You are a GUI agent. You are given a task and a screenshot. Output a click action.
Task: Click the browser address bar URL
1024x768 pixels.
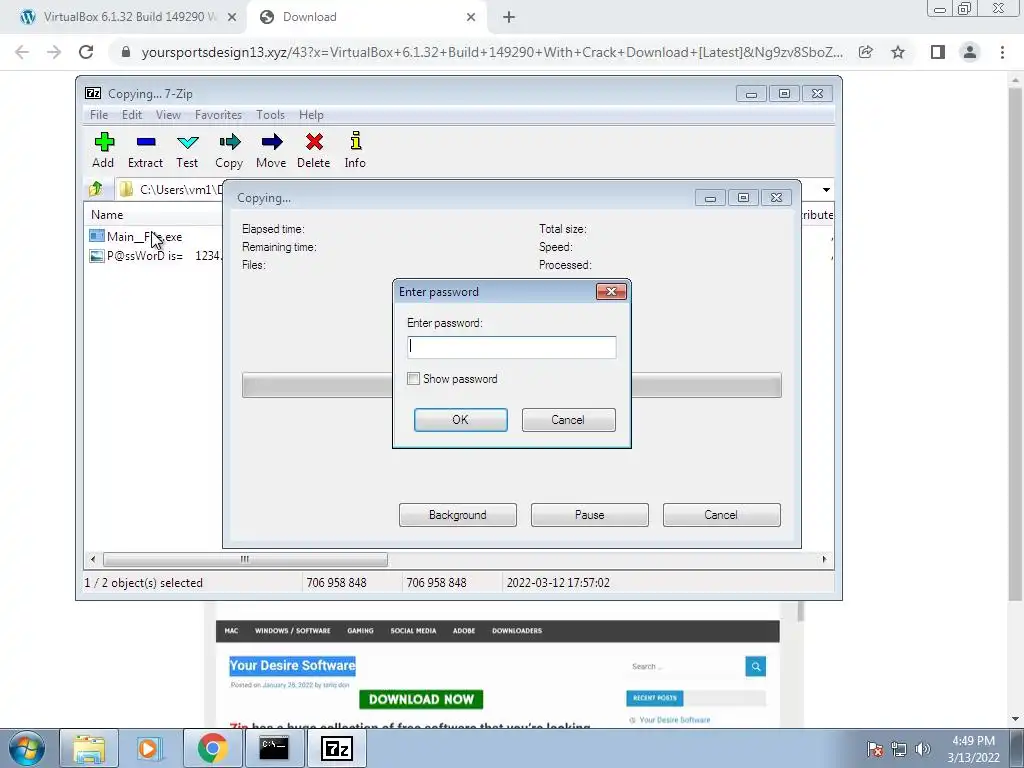coord(491,52)
